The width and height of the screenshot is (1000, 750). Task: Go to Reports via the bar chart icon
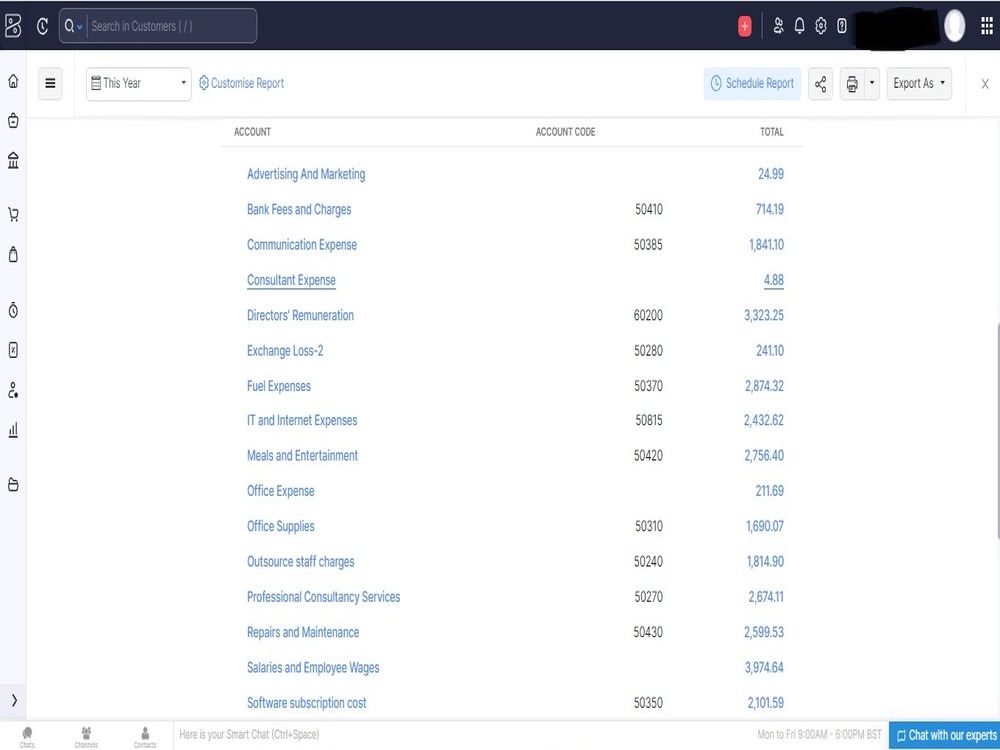tap(12, 430)
